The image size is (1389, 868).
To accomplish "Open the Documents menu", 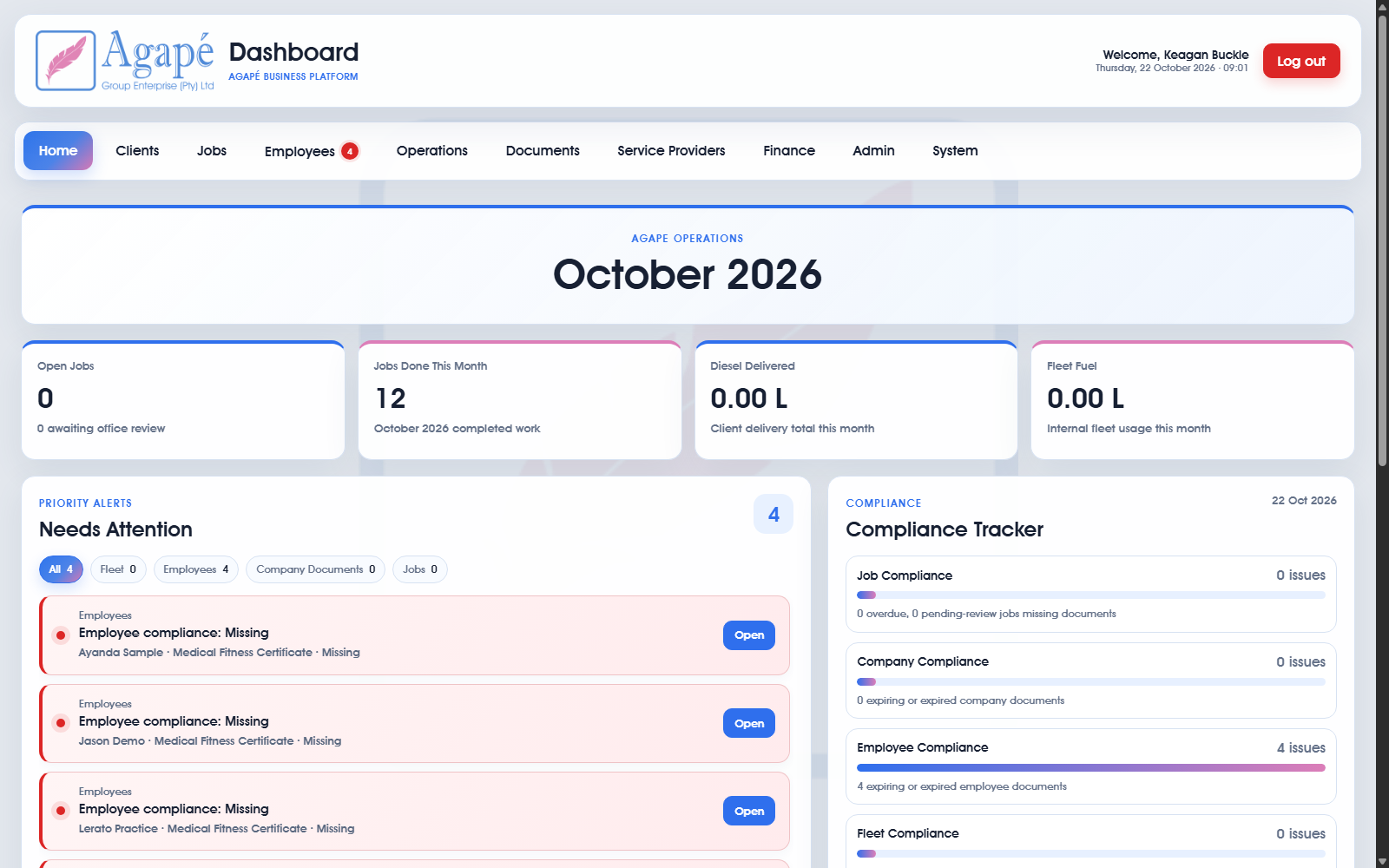I will 543,151.
